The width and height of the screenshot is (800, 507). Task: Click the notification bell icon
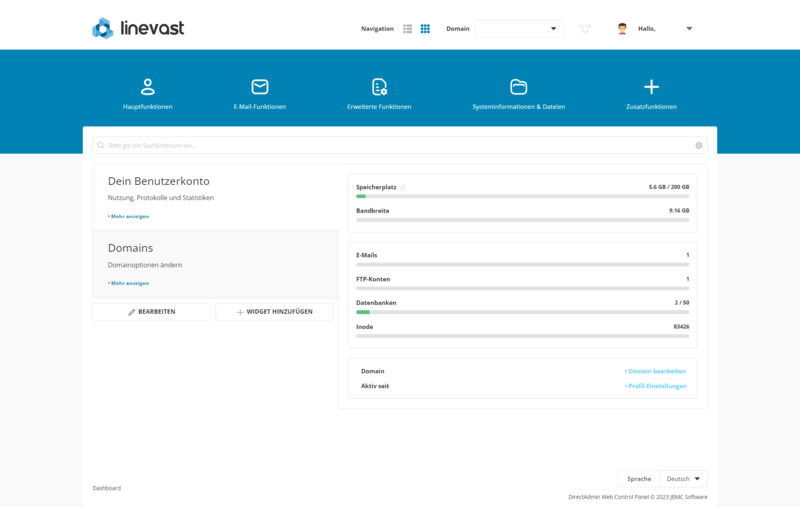(585, 29)
